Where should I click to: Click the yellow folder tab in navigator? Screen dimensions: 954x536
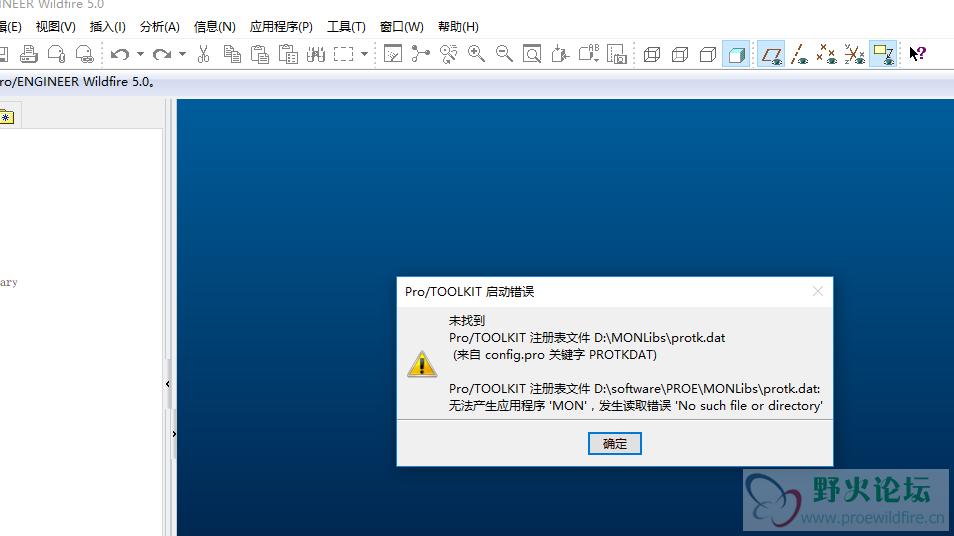point(7,117)
